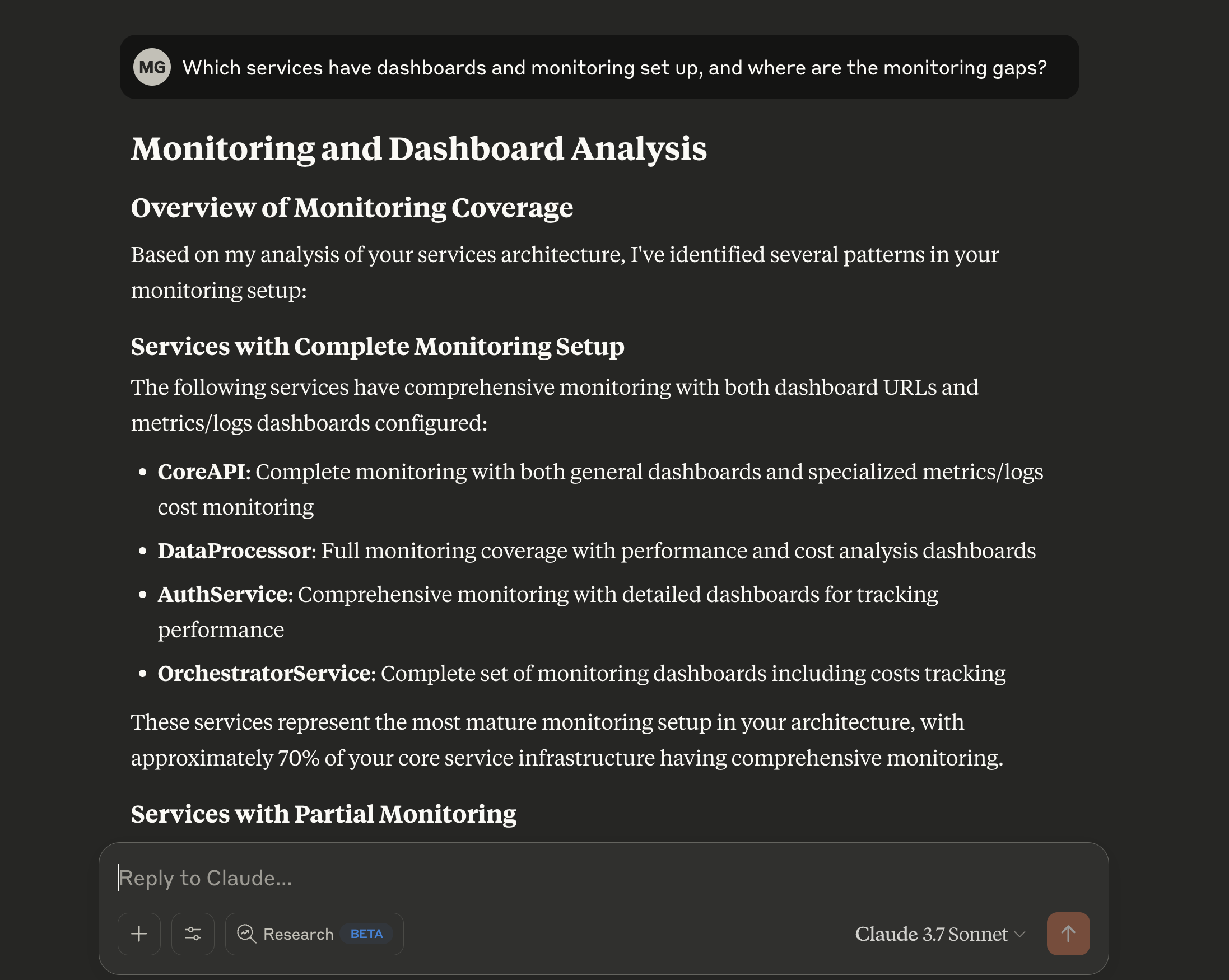The image size is (1229, 980).
Task: Open the Claude 3.7 Sonnet model dropdown
Action: tap(939, 934)
